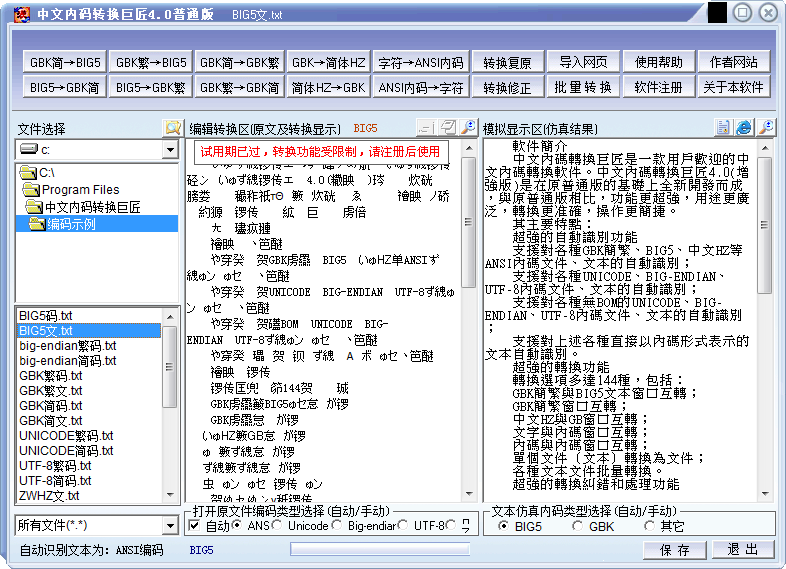
Task: Open 使用帮助 help button
Action: pyautogui.click(x=659, y=62)
